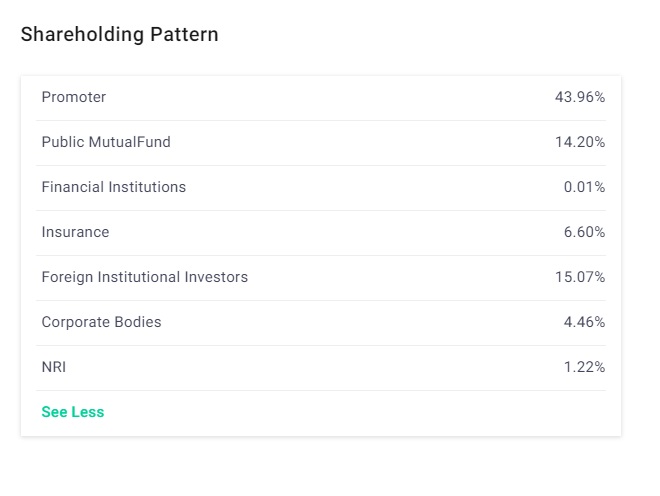Viewport: 660px width, 496px height.
Task: Select the Financial Institutions row label
Action: pos(114,187)
